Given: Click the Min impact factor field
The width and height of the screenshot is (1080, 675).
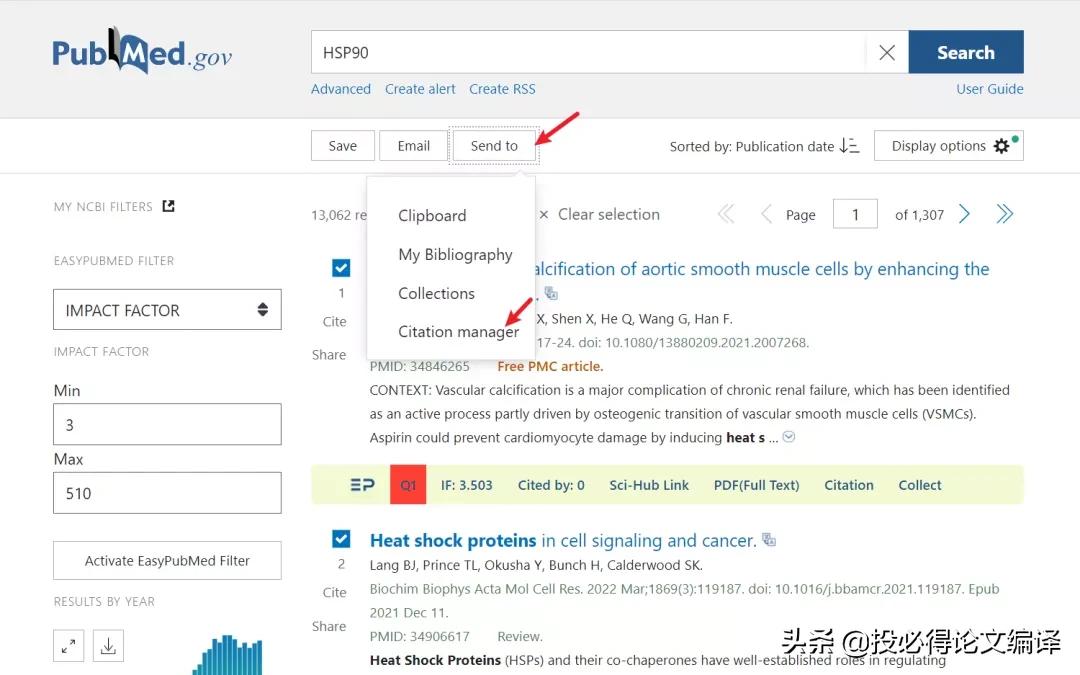Looking at the screenshot, I should 167,424.
